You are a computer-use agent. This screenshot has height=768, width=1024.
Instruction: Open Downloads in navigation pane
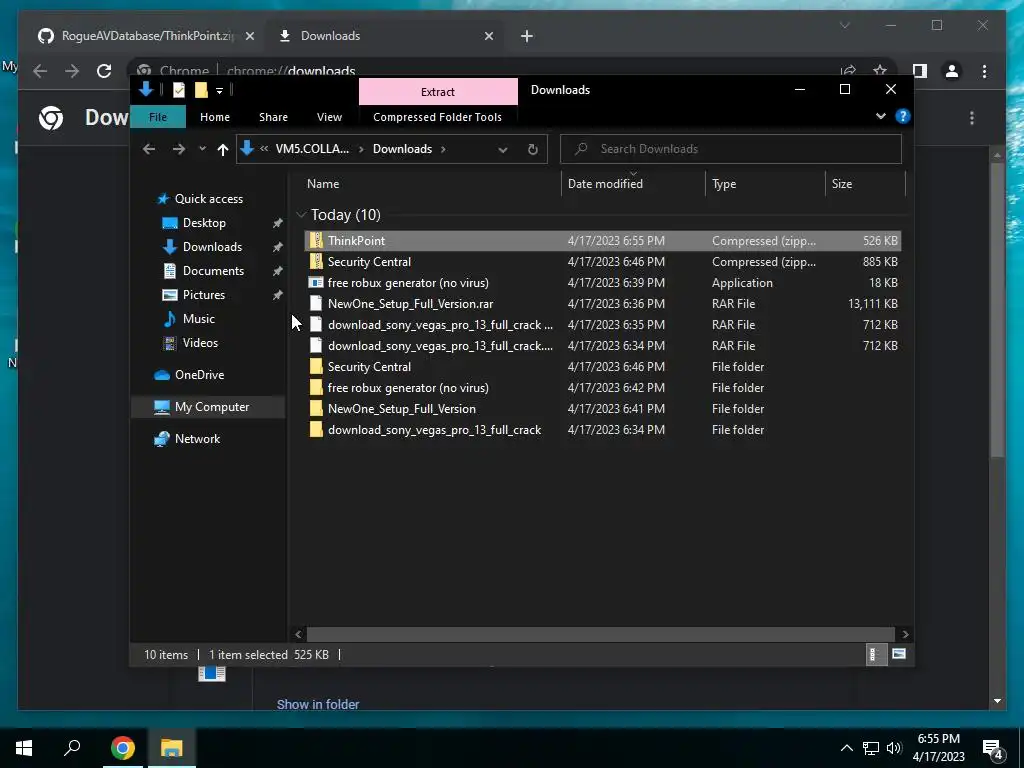pyautogui.click(x=212, y=247)
